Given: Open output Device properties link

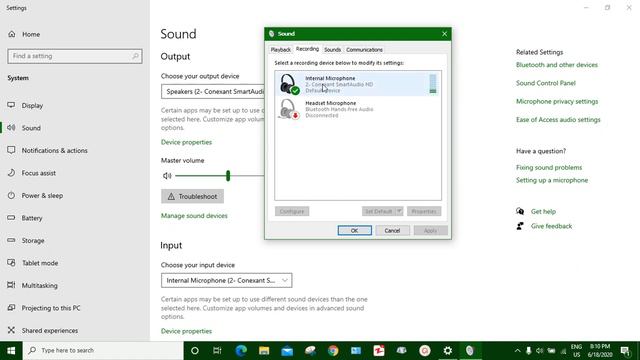Looking at the screenshot, I should (x=186, y=142).
